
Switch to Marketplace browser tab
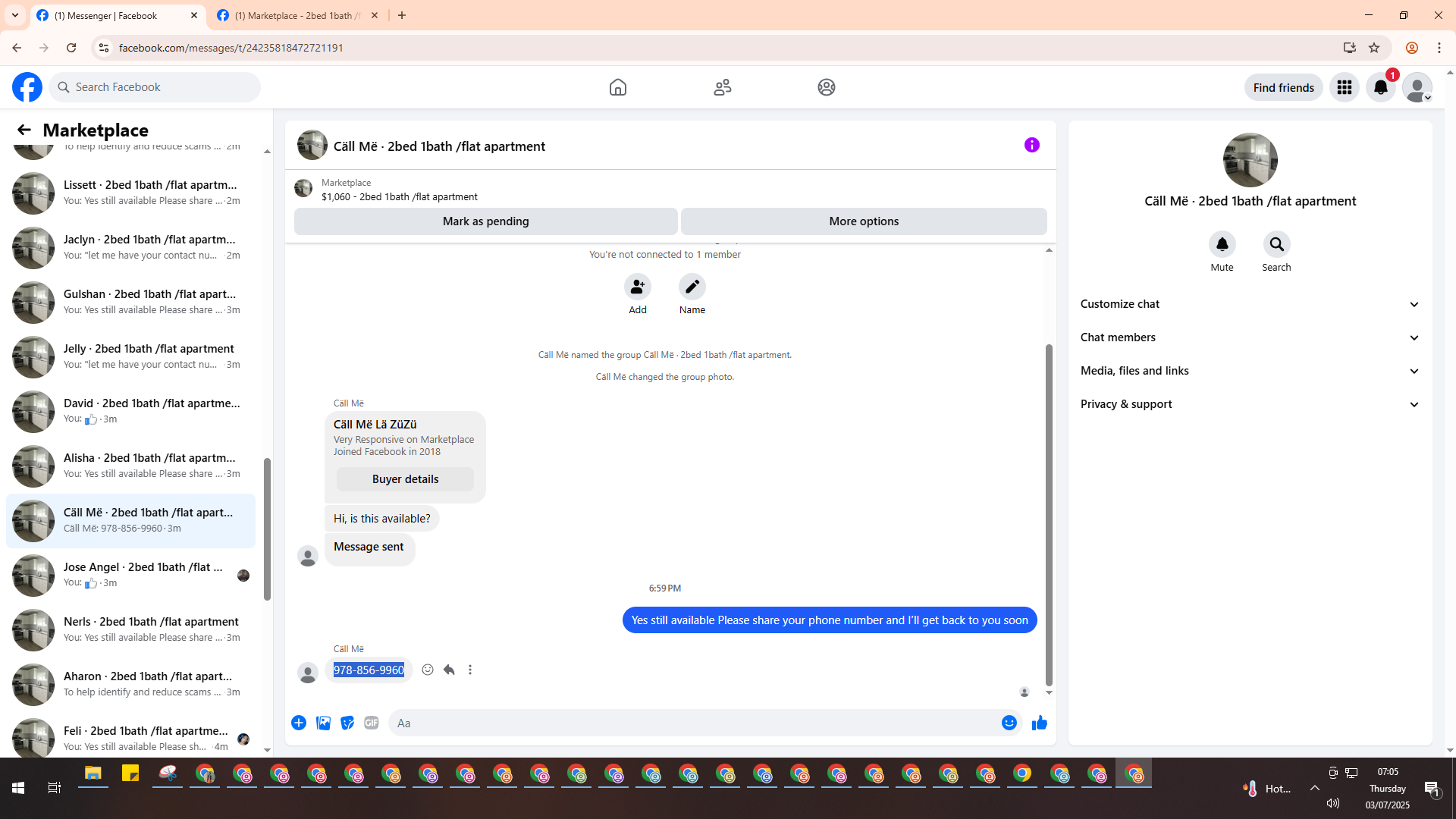point(297,15)
